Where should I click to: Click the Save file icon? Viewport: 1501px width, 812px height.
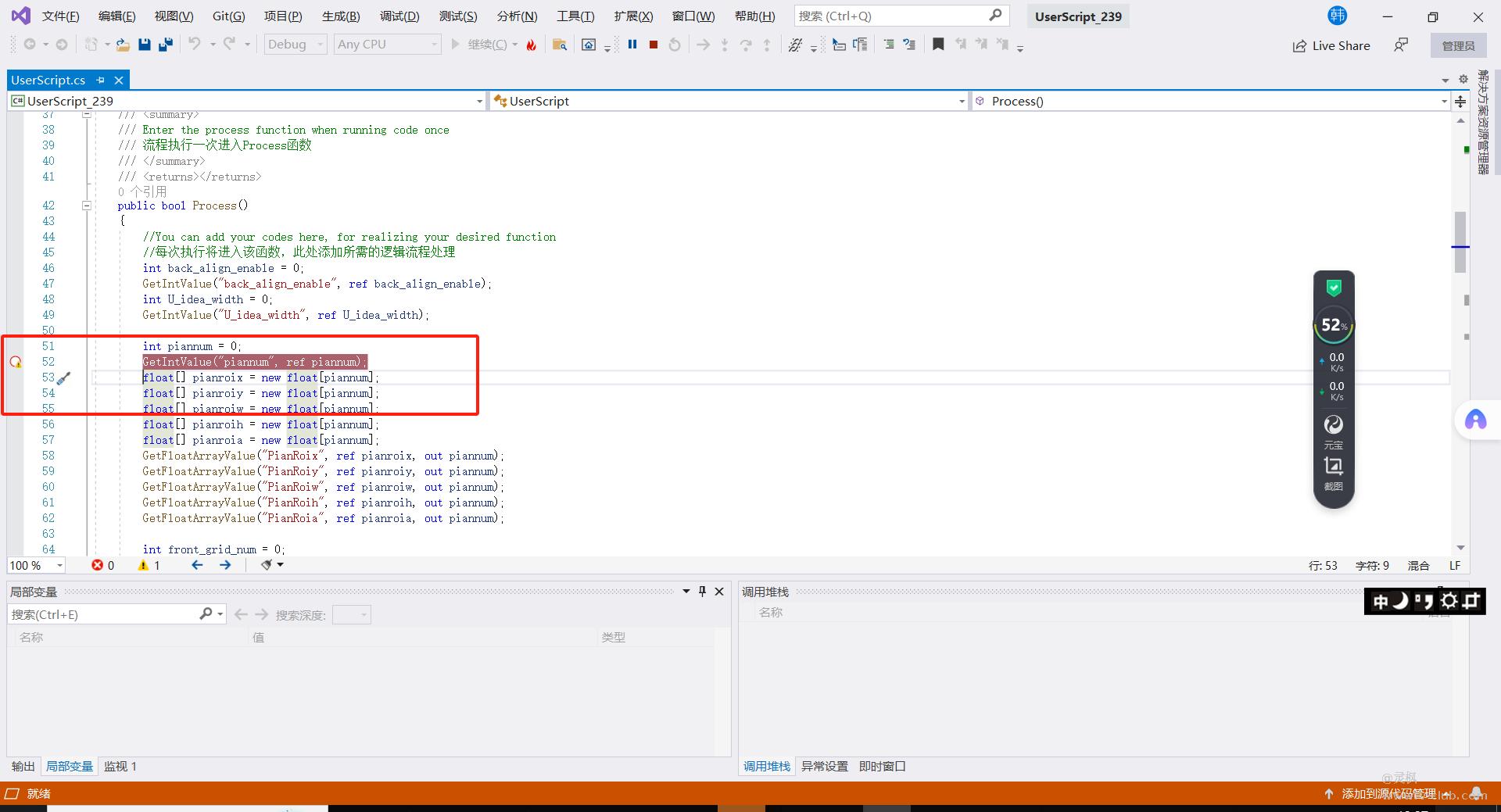click(144, 45)
